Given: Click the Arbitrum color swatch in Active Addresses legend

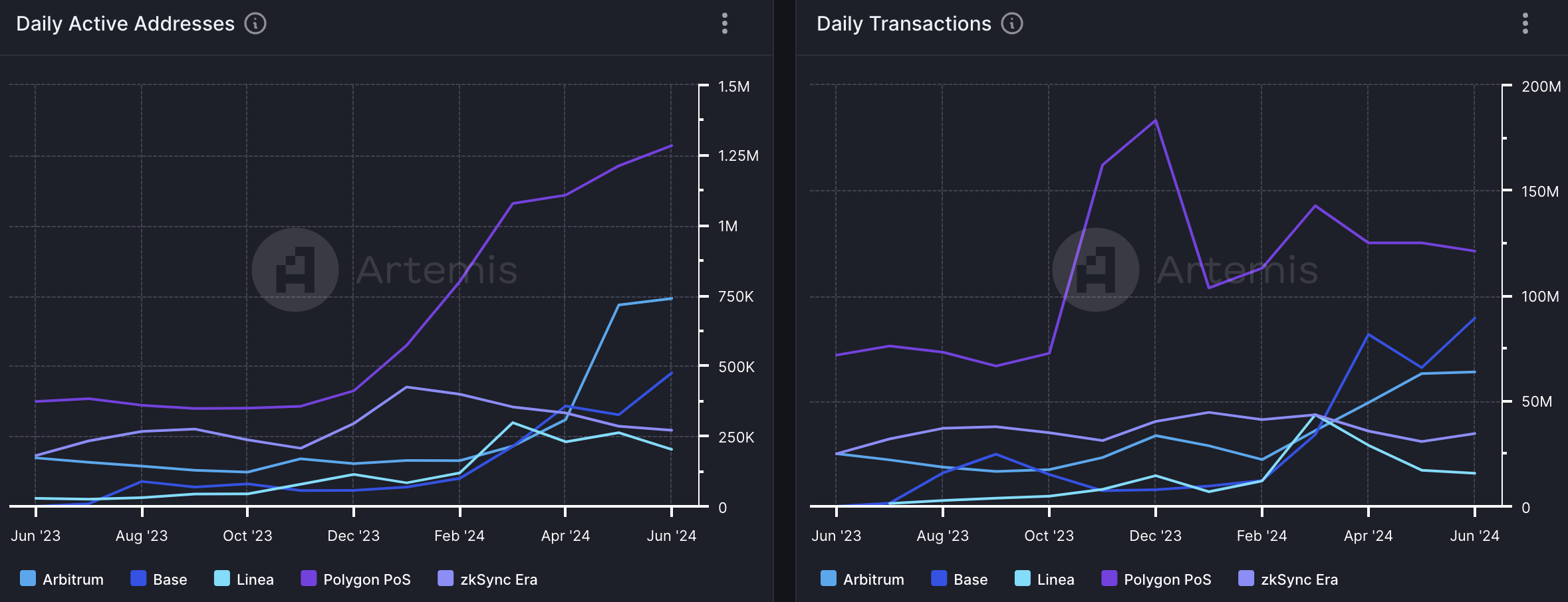Looking at the screenshot, I should (28, 578).
